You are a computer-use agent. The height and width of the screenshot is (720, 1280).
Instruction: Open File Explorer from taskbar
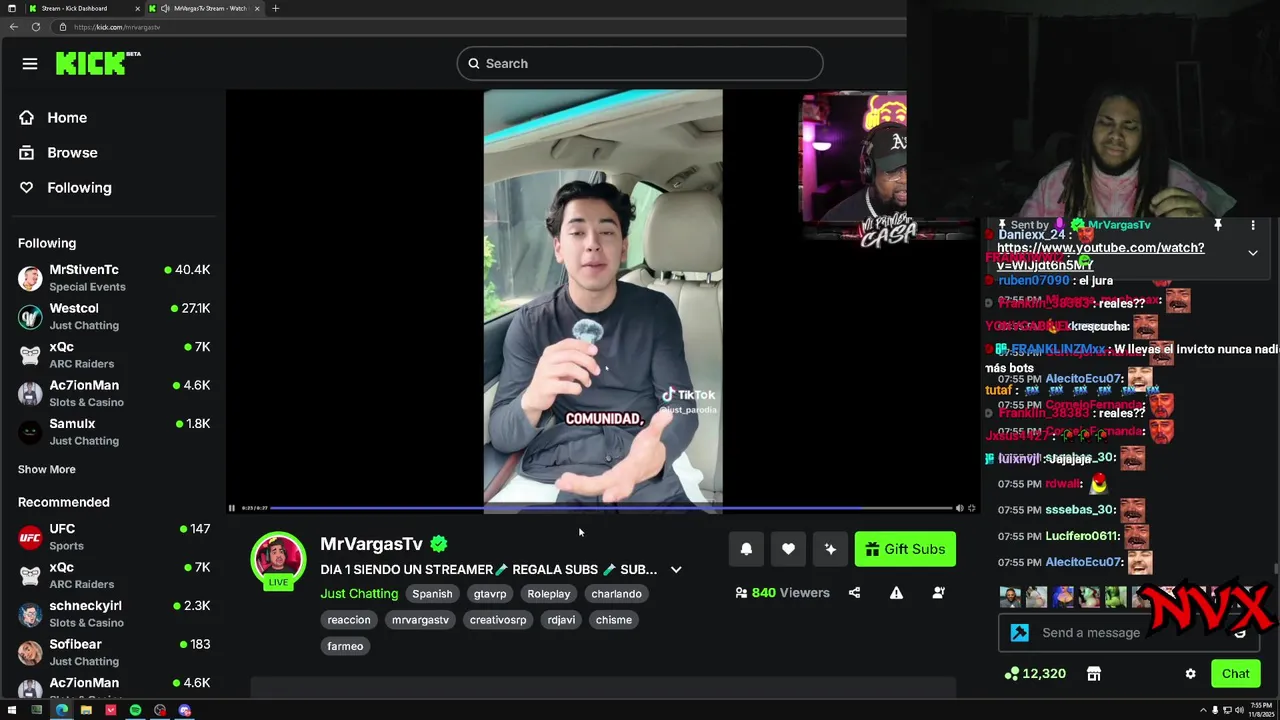(x=86, y=710)
